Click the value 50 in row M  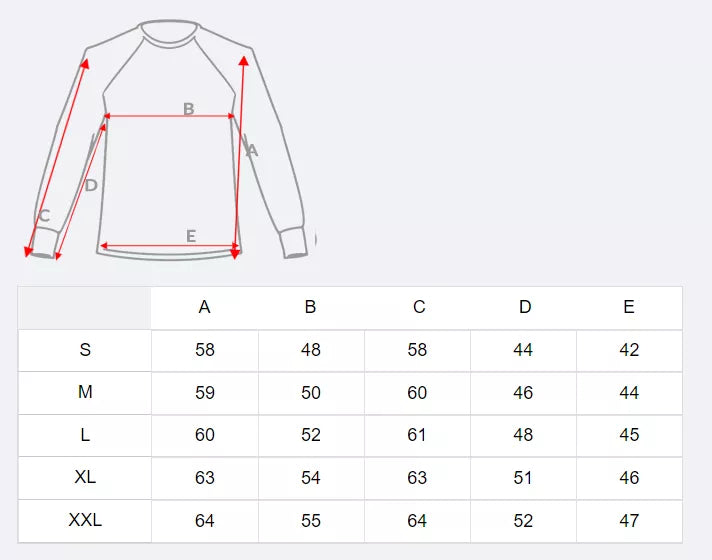pyautogui.click(x=311, y=393)
